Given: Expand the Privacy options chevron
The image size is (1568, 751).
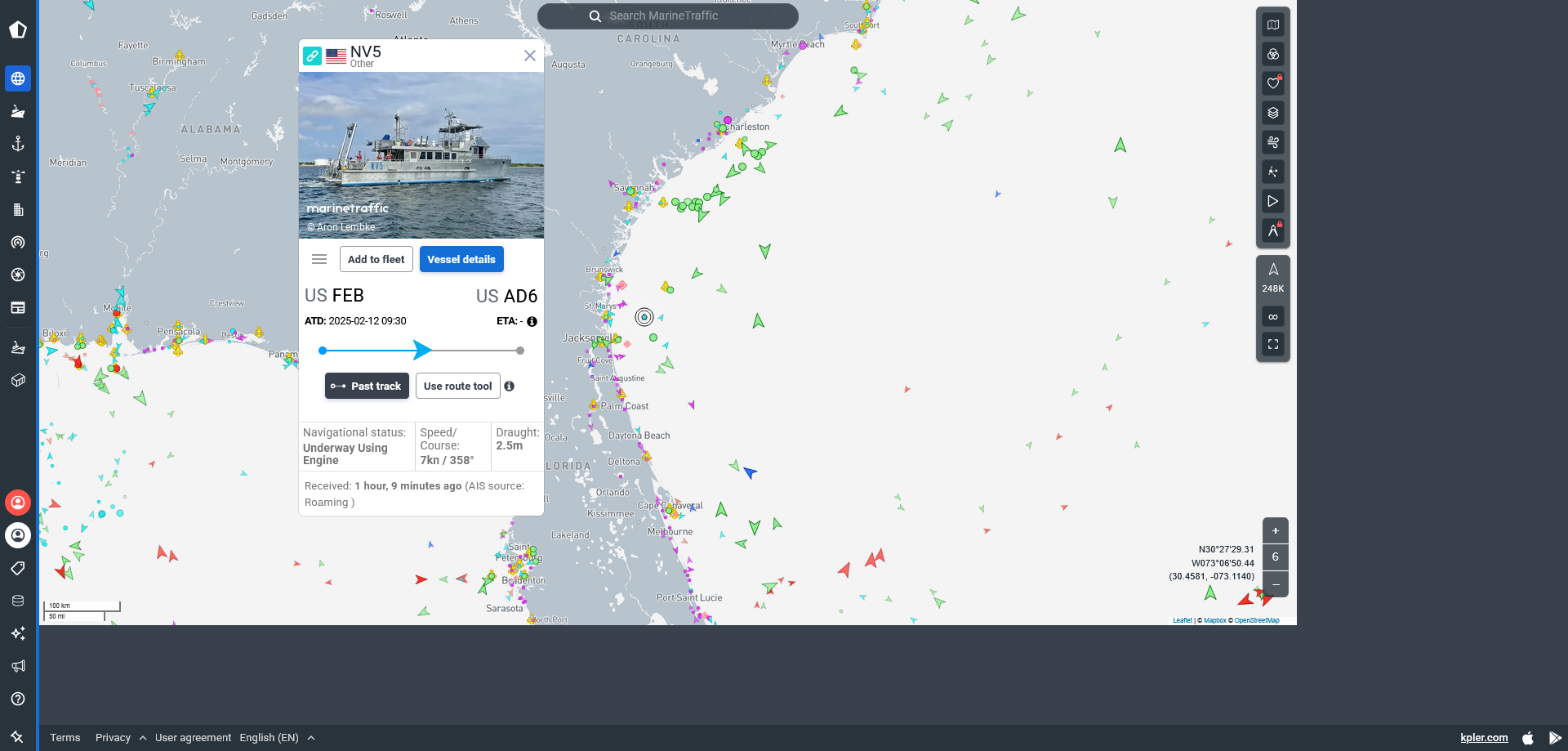Looking at the screenshot, I should click(x=143, y=738).
